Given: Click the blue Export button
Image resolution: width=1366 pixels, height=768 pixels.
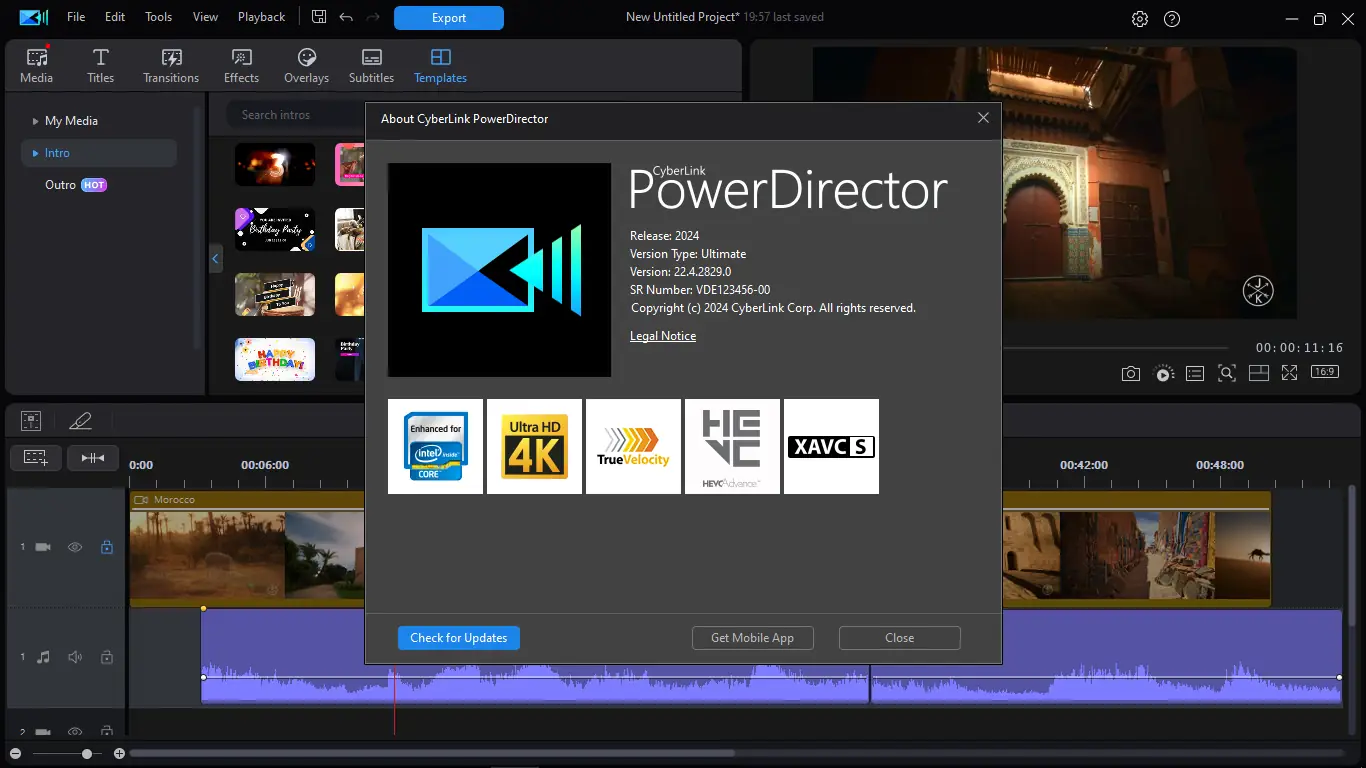Looking at the screenshot, I should (449, 18).
